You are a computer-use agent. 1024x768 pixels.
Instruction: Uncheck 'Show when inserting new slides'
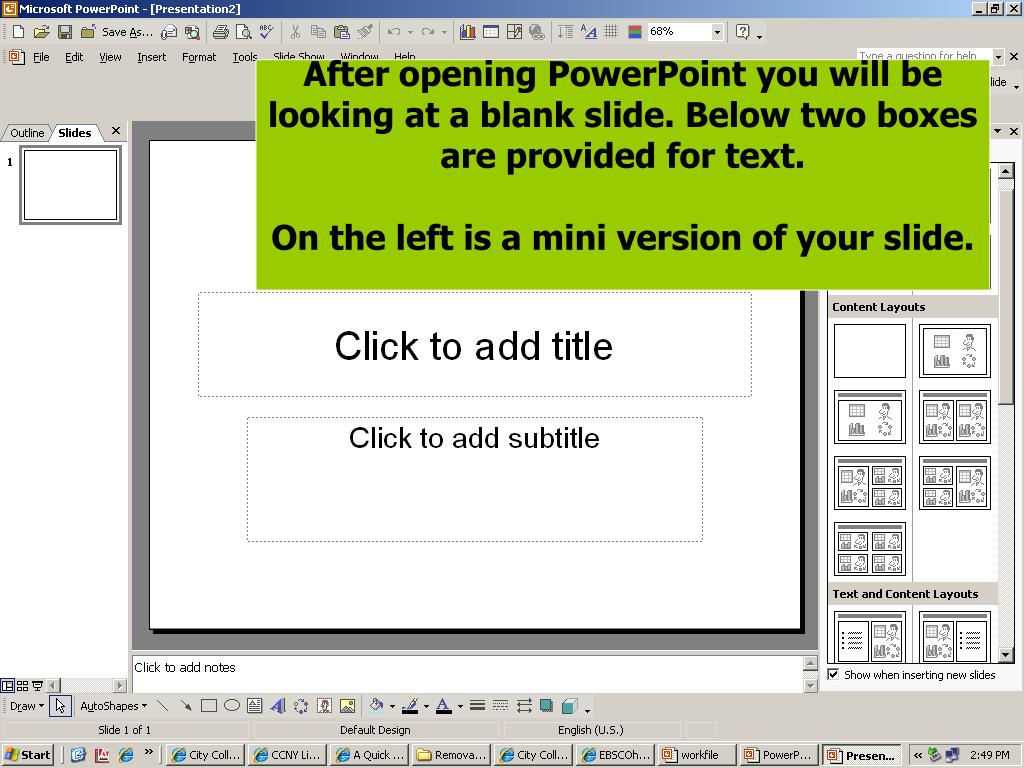click(833, 675)
